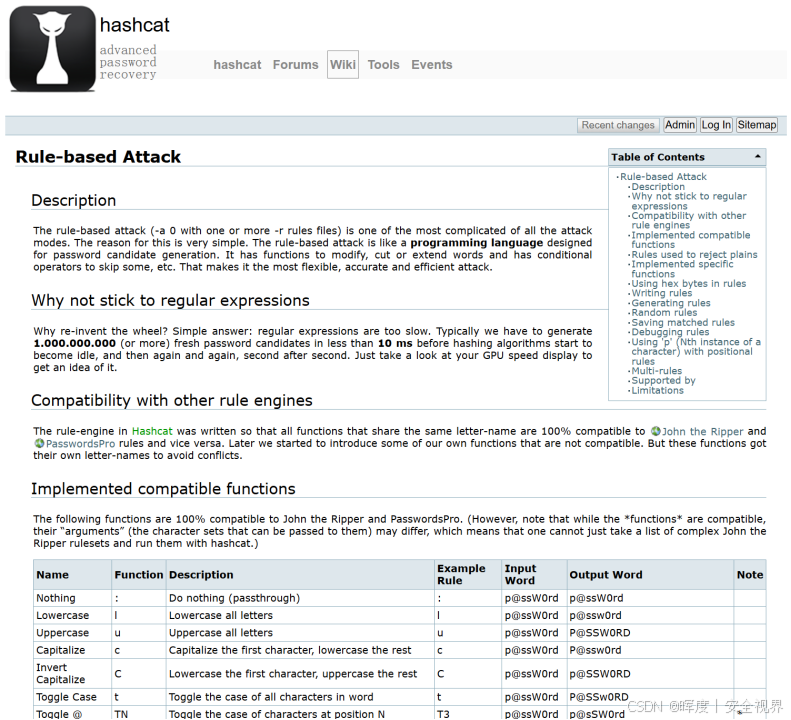Jump to Rules used to reject plains
This screenshot has width=791, height=720.
click(x=694, y=254)
